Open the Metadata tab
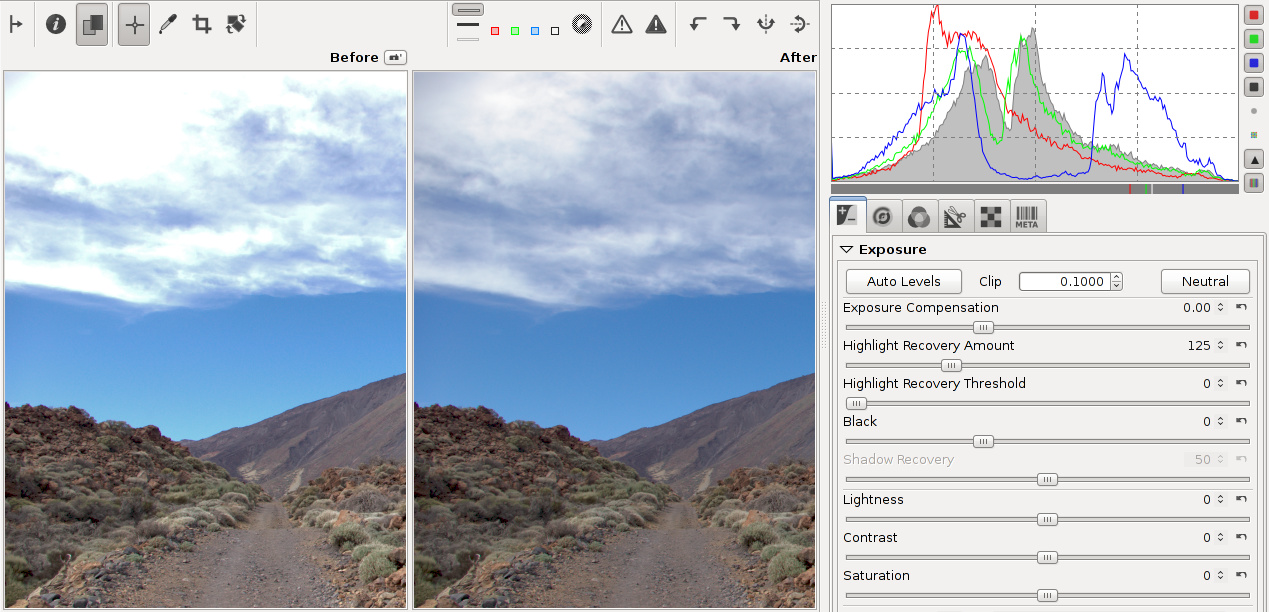Image resolution: width=1269 pixels, height=612 pixels. (1027, 216)
